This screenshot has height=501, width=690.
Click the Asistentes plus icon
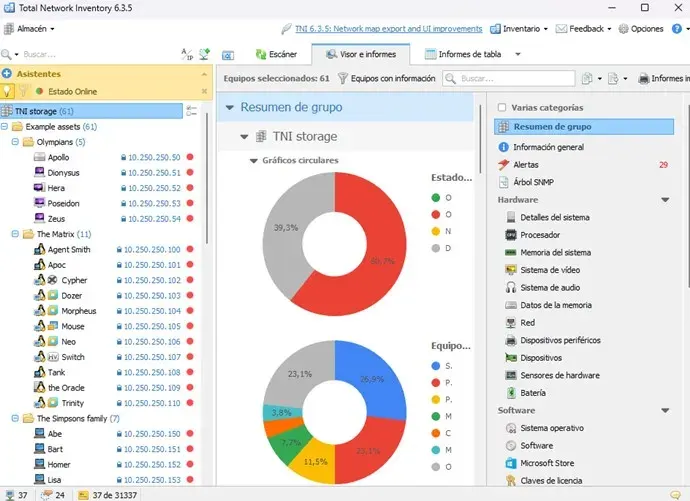(x=7, y=73)
